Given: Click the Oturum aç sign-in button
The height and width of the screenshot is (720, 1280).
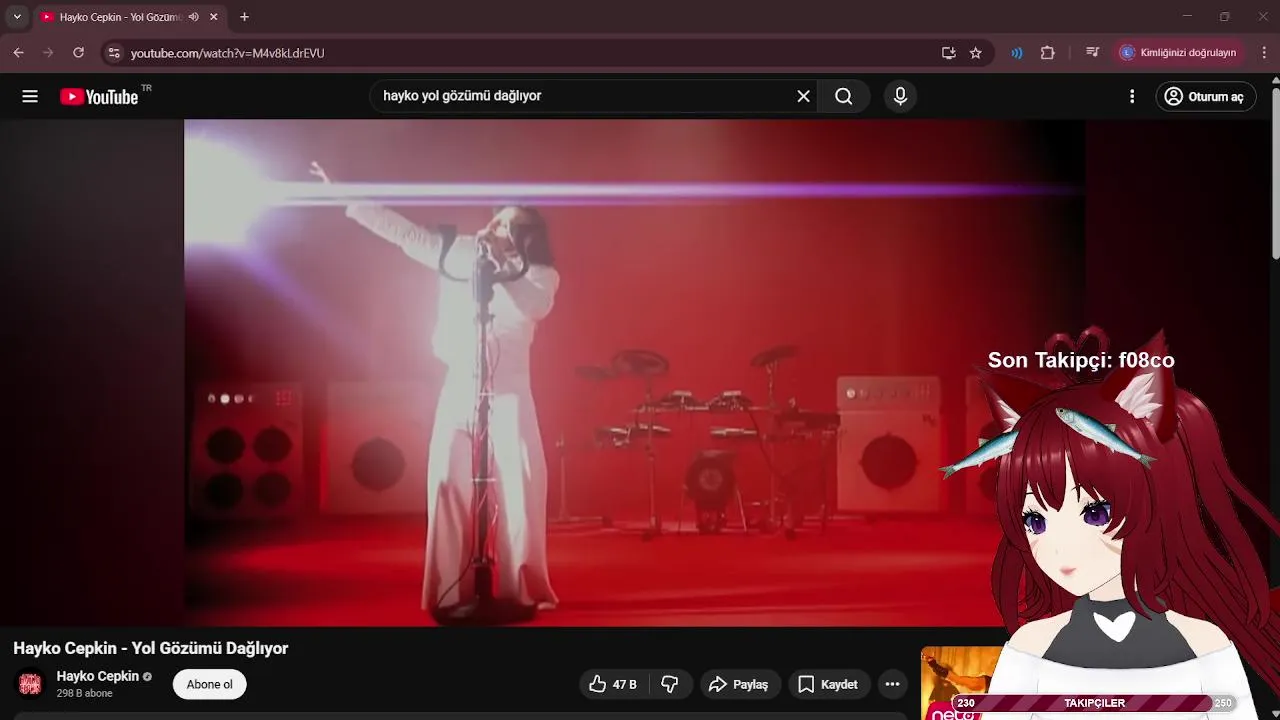Looking at the screenshot, I should 1206,96.
